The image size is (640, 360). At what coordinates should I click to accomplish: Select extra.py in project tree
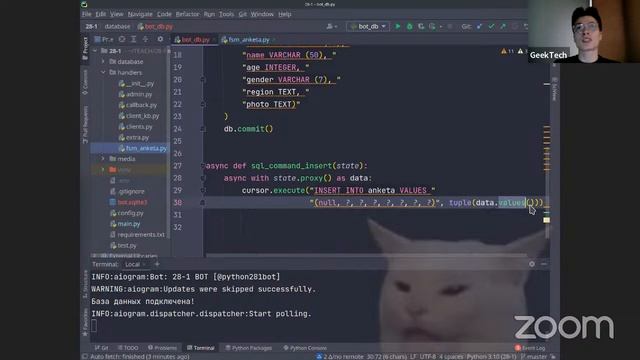pyautogui.click(x=133, y=138)
